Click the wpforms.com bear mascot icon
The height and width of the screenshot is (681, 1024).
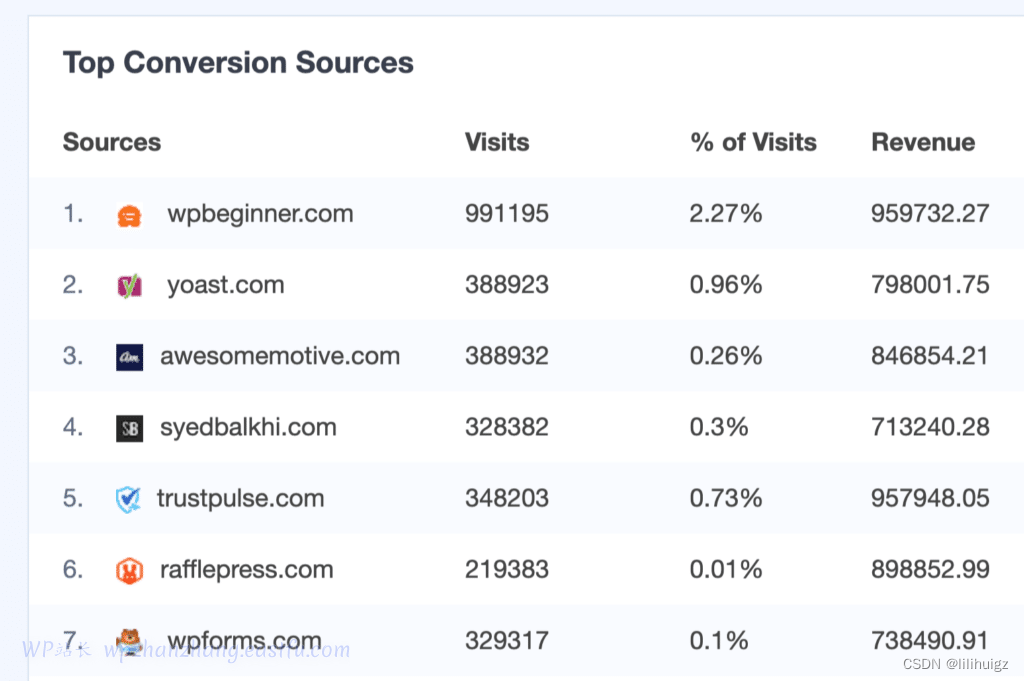pos(129,641)
